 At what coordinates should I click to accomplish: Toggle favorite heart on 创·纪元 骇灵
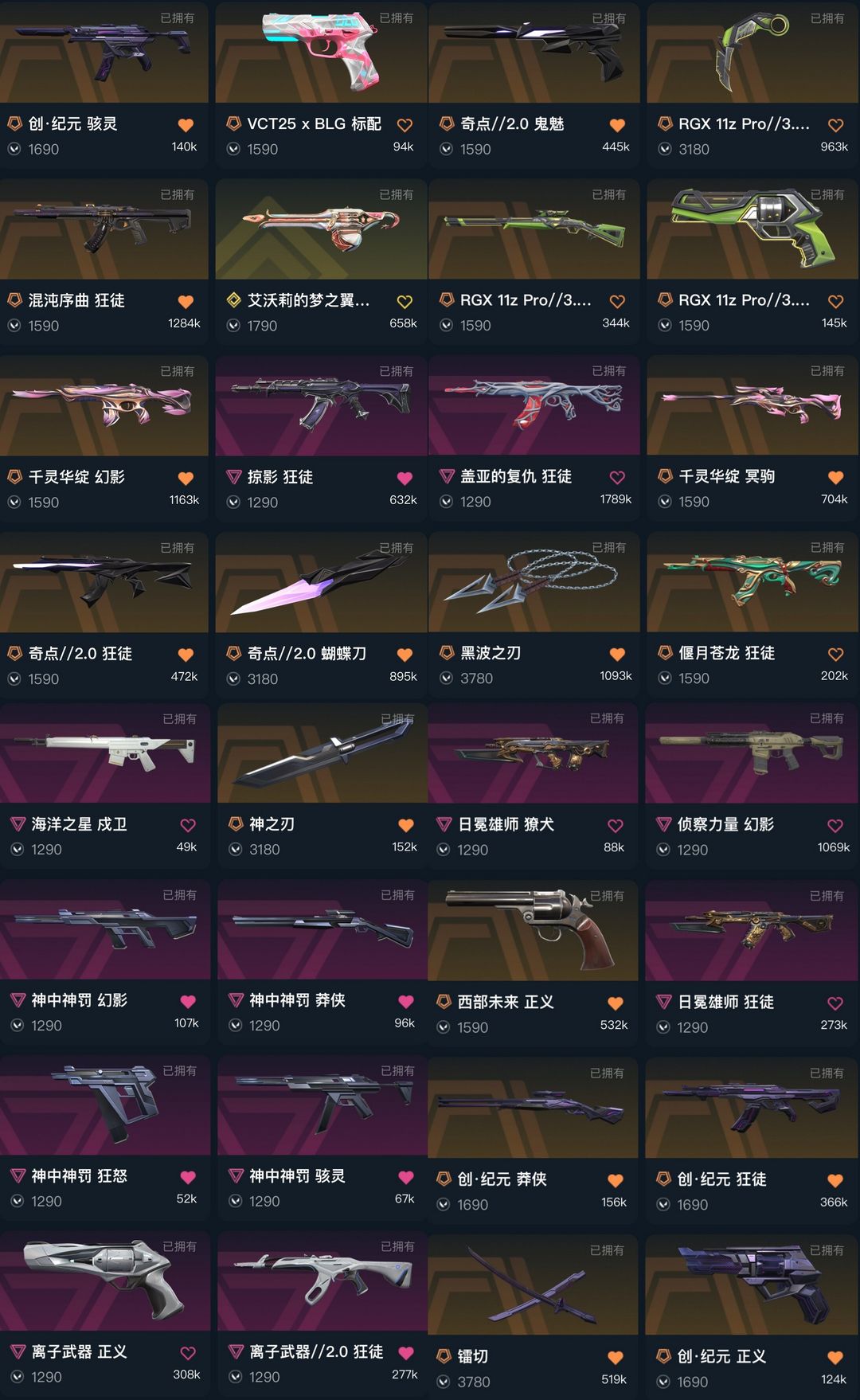[186, 125]
